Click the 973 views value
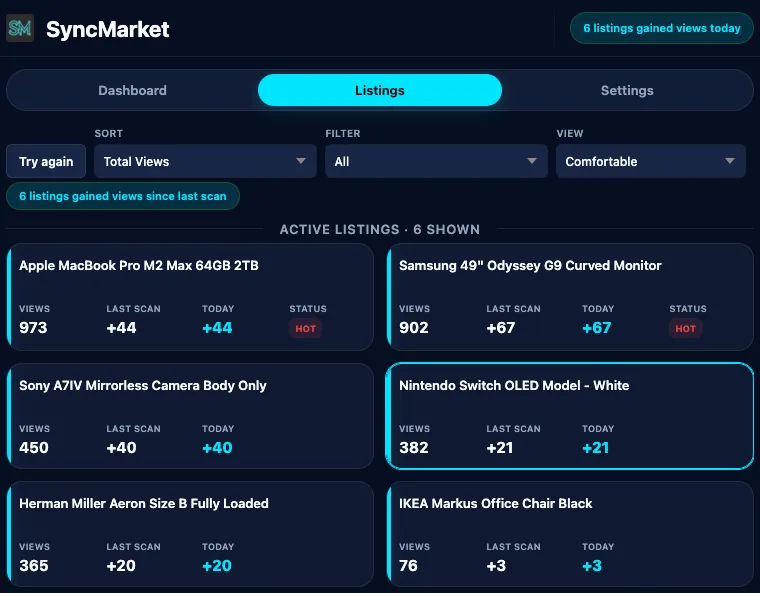This screenshot has width=760, height=593. pyautogui.click(x=33, y=328)
